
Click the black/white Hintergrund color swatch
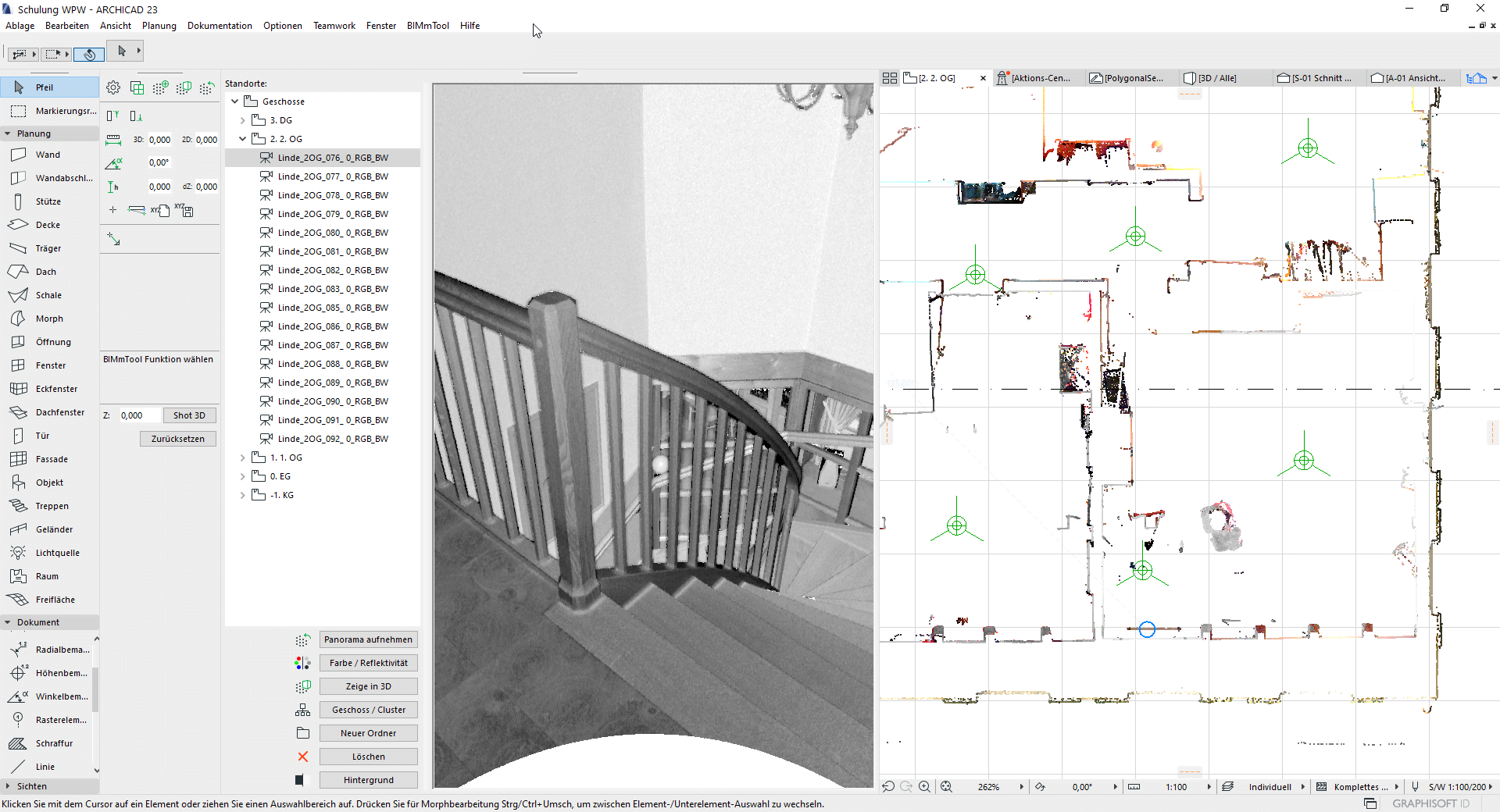302,780
